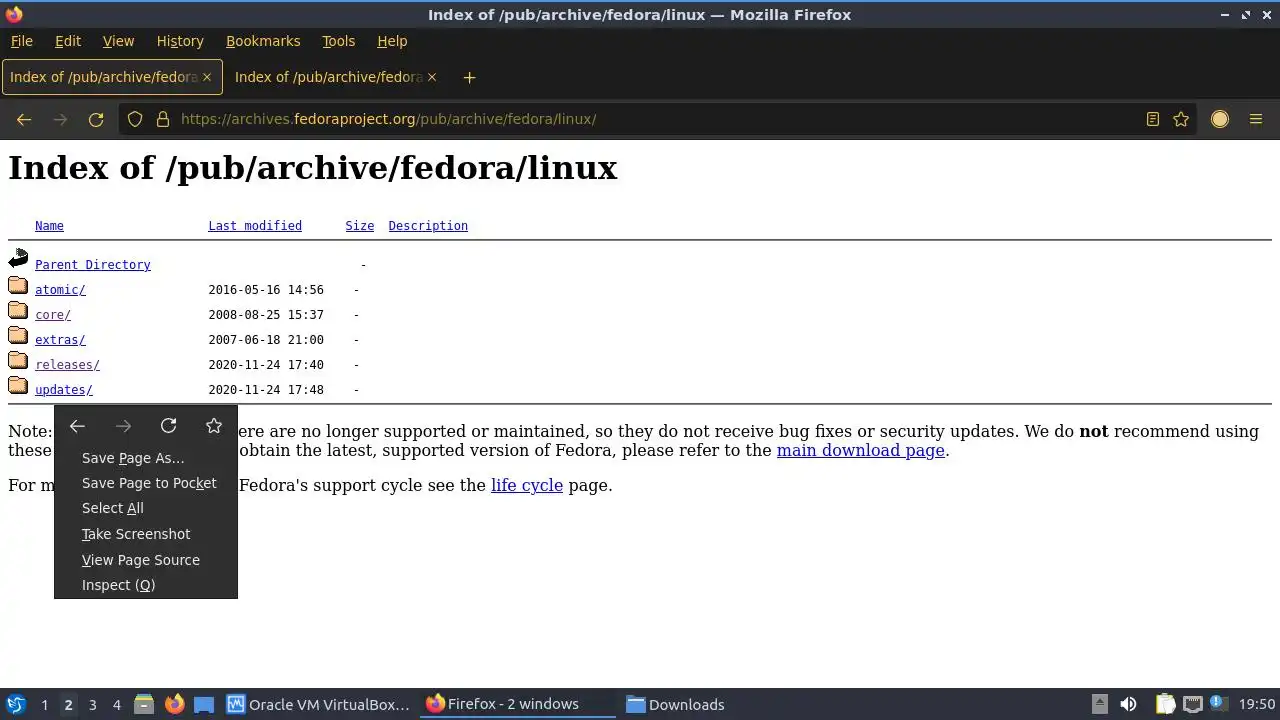Click the folder icon beside updates/

[x=18, y=386]
